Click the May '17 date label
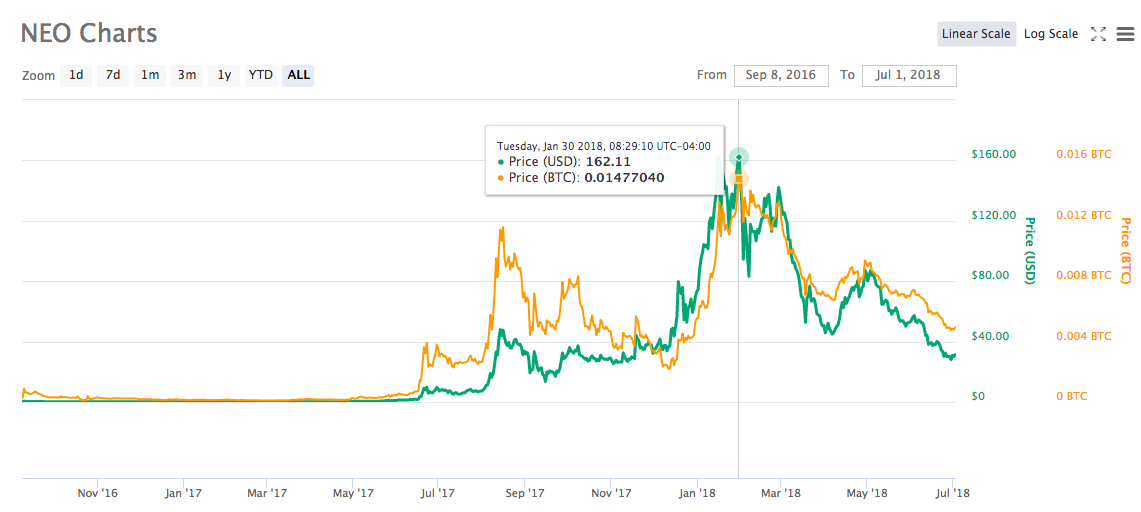The height and width of the screenshot is (512, 1141). pyautogui.click(x=352, y=493)
